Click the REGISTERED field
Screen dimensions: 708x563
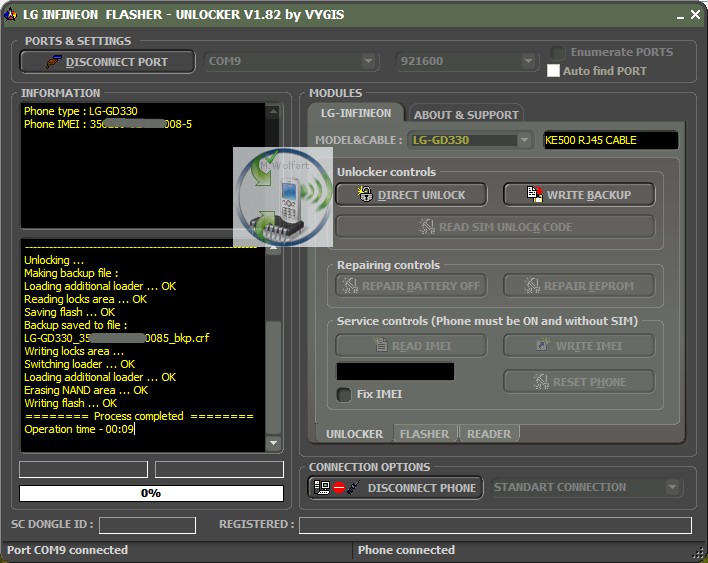click(495, 525)
